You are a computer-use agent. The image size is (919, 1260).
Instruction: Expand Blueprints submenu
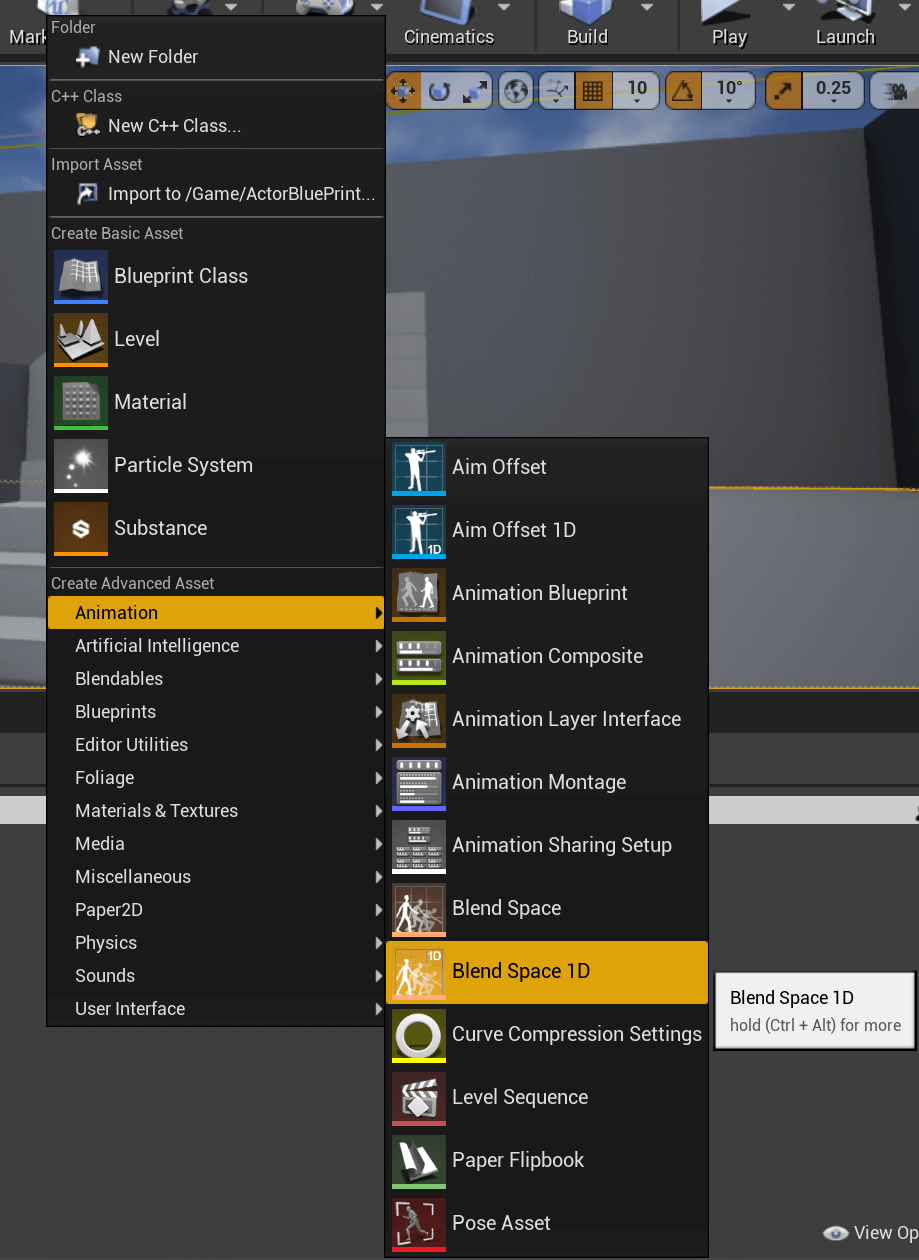point(216,712)
